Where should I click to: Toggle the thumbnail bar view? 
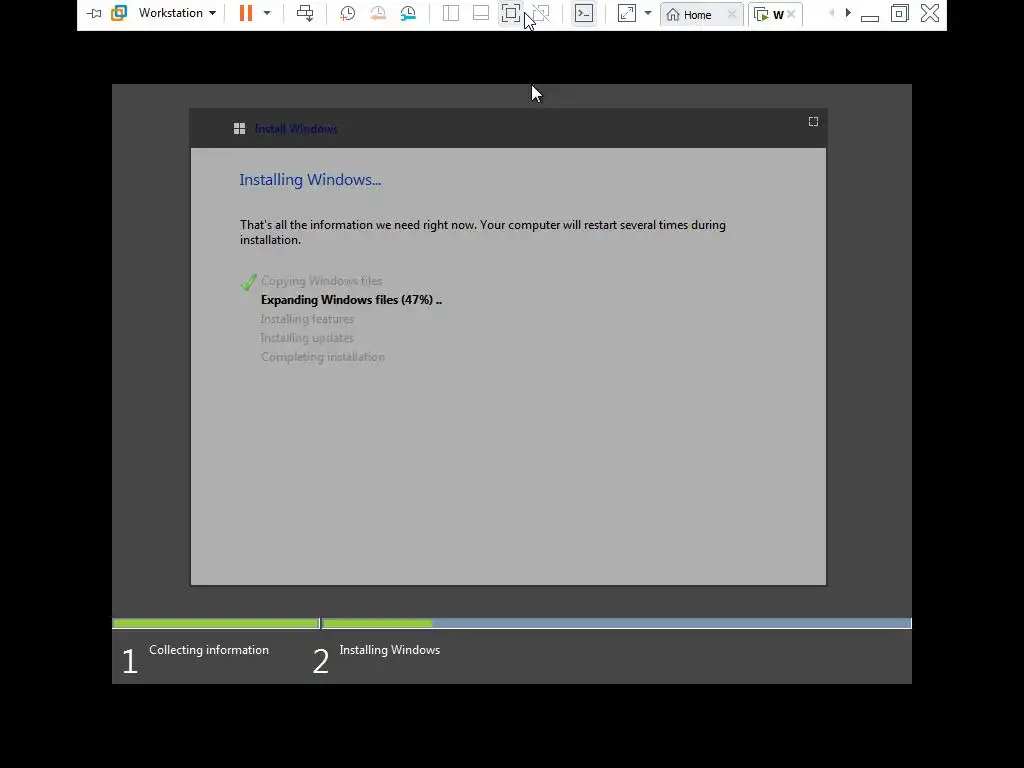(x=481, y=13)
